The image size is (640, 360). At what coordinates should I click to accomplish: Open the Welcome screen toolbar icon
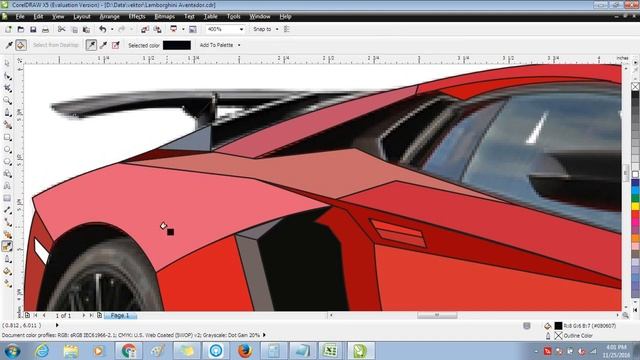pyautogui.click(x=193, y=29)
